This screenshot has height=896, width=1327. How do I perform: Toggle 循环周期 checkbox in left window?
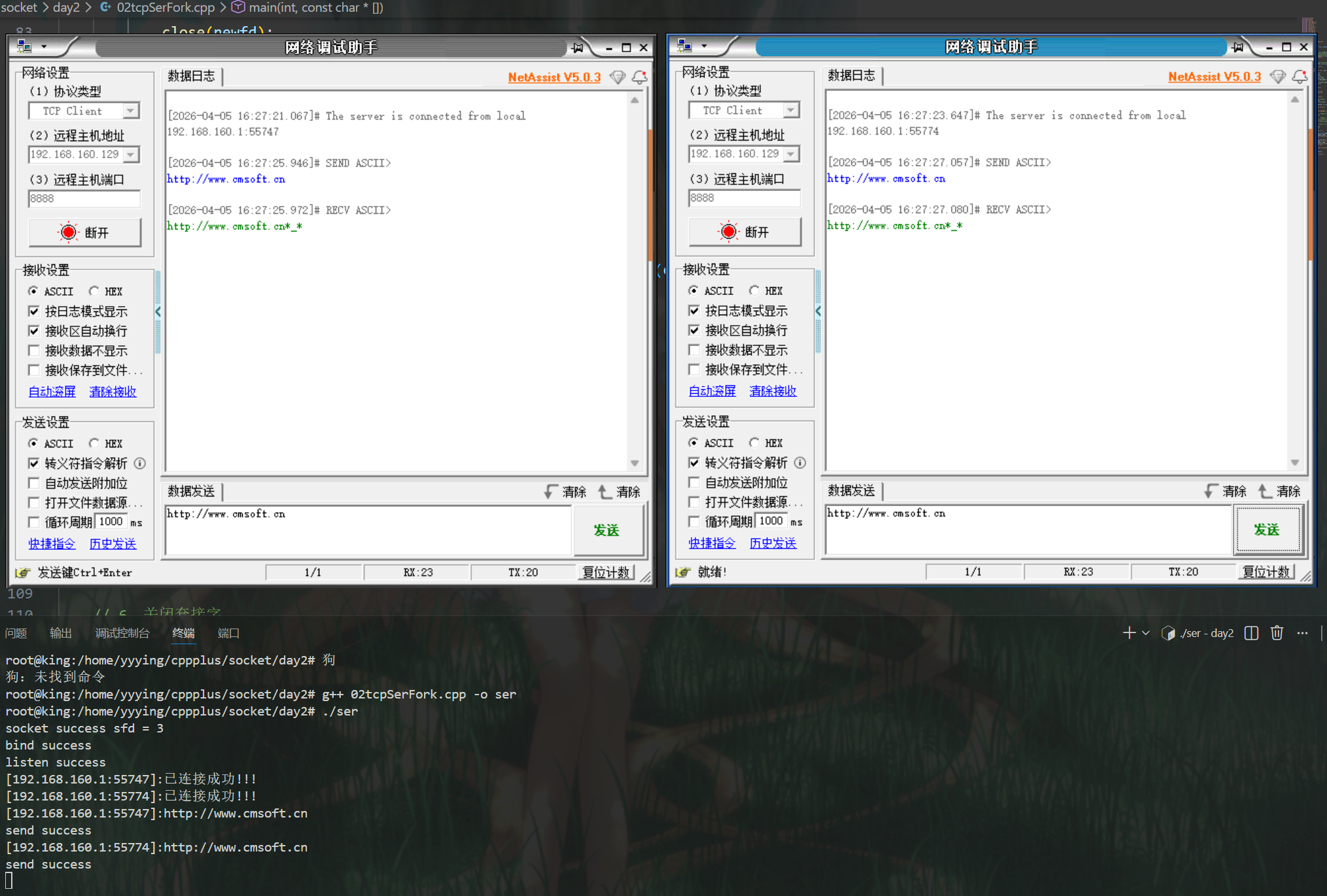click(34, 522)
